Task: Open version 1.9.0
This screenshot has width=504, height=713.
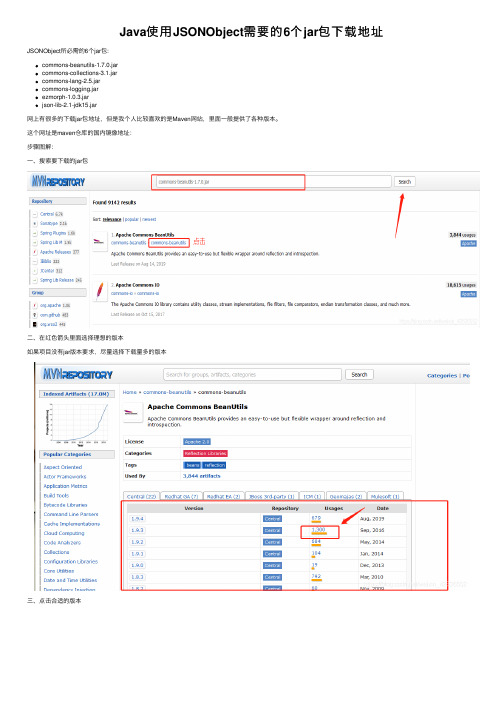Action: click(137, 566)
